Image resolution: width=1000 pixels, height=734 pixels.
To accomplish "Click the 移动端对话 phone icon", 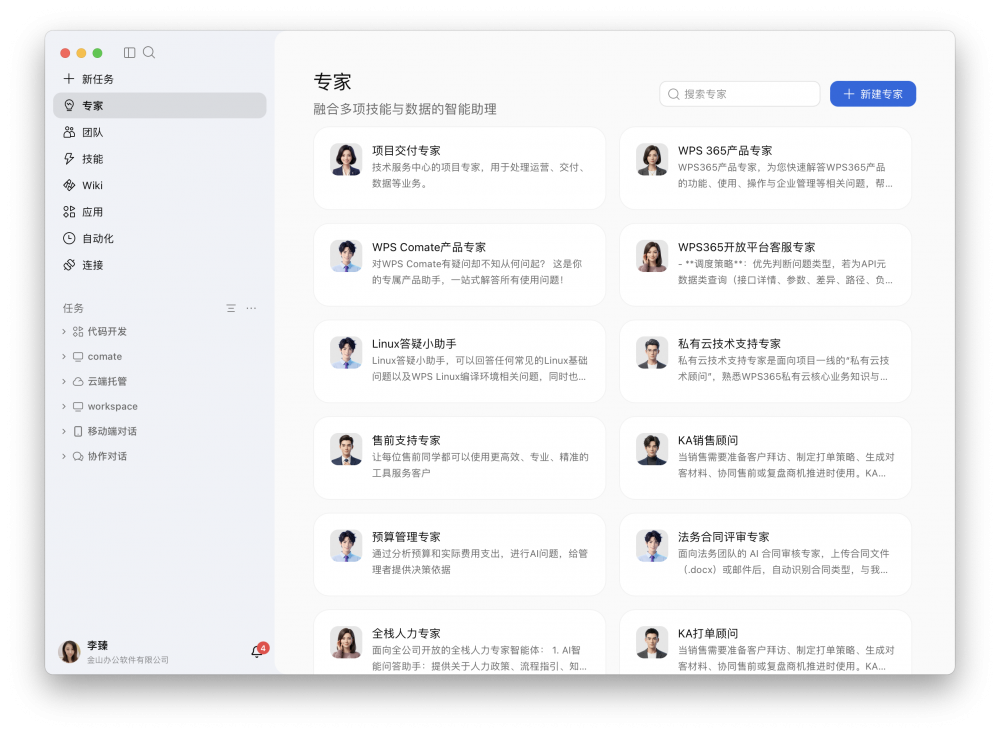I will [78, 431].
